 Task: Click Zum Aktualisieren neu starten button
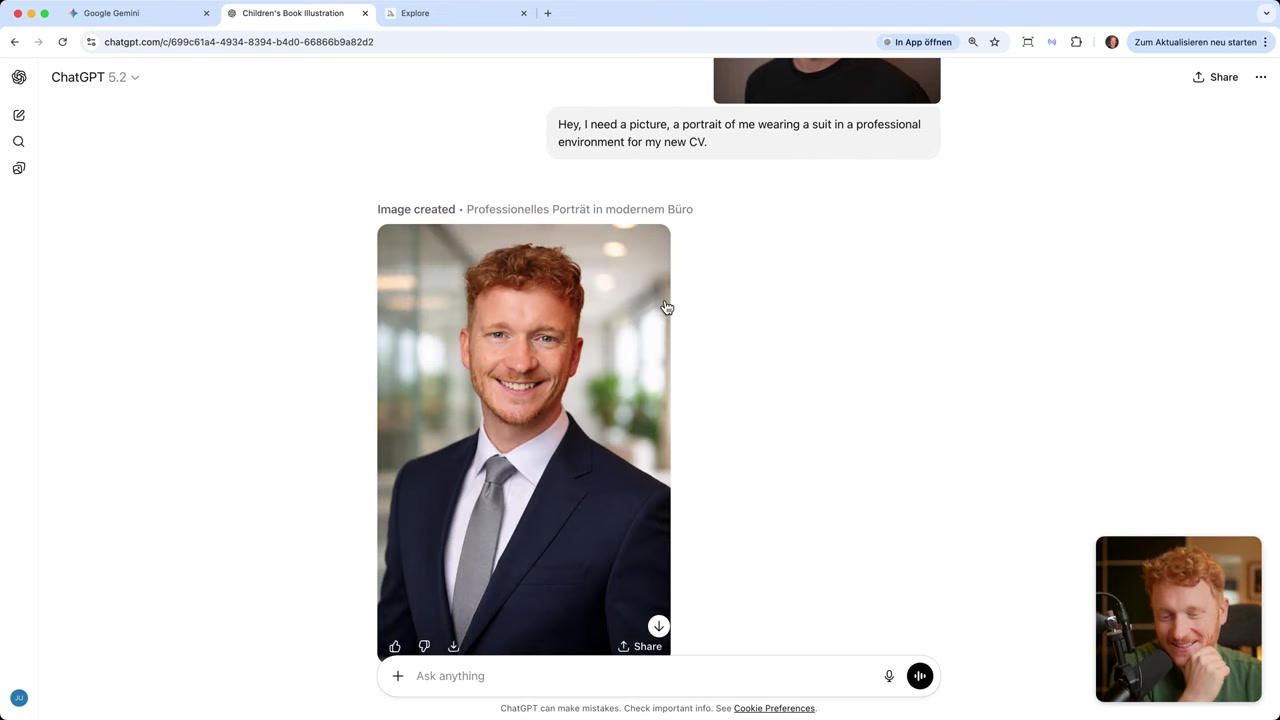pyautogui.click(x=1199, y=42)
